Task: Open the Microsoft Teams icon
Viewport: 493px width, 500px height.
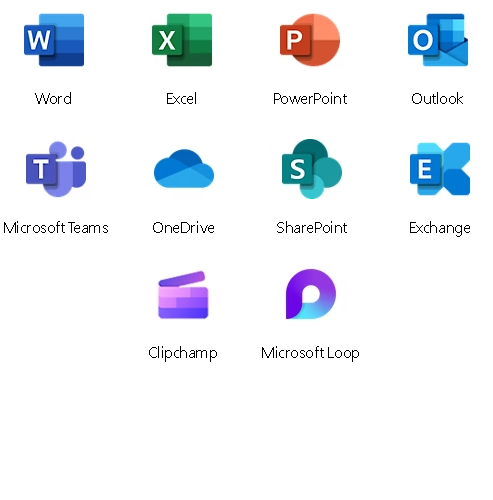Action: [x=56, y=169]
